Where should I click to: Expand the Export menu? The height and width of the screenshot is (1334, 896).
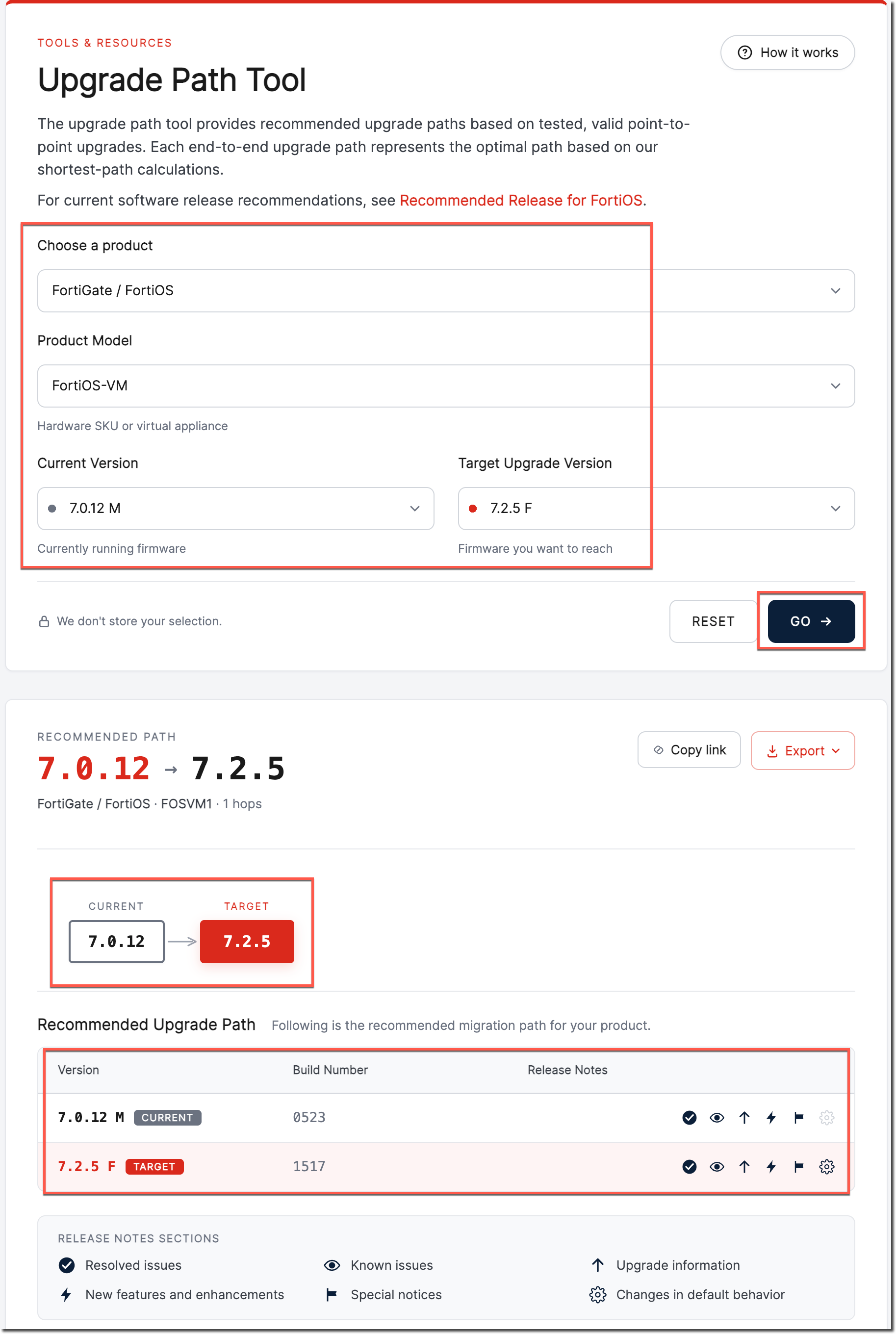click(802, 751)
